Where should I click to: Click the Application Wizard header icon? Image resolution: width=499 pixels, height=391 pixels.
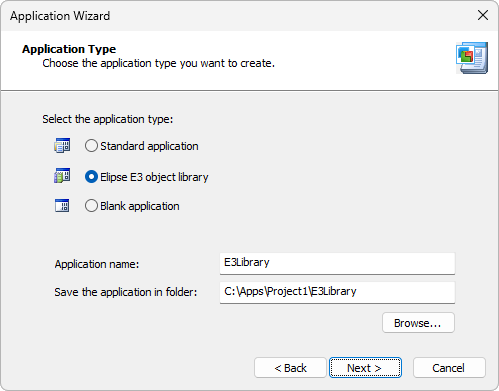472,58
